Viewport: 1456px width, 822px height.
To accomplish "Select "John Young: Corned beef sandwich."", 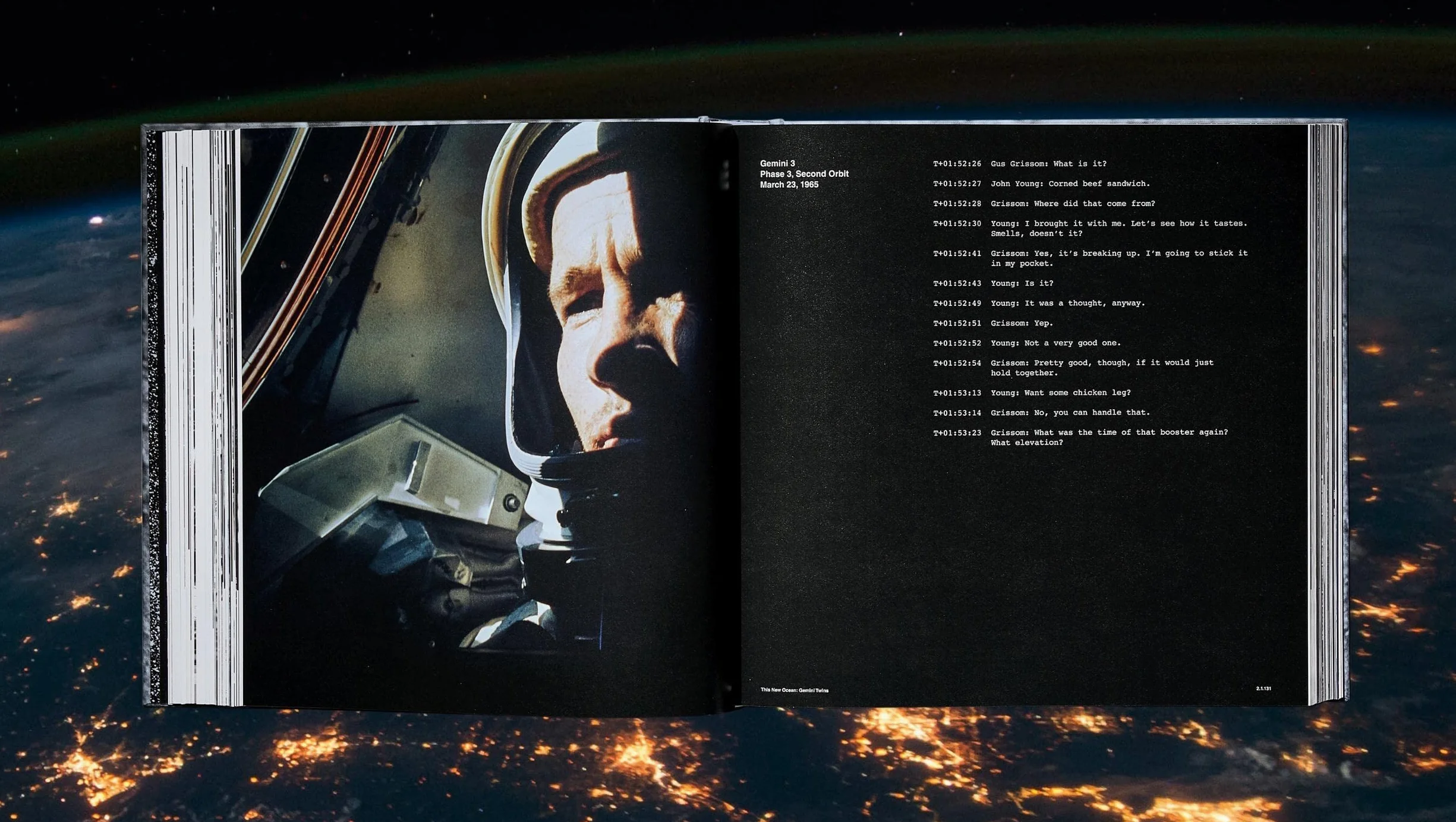I will point(1070,184).
